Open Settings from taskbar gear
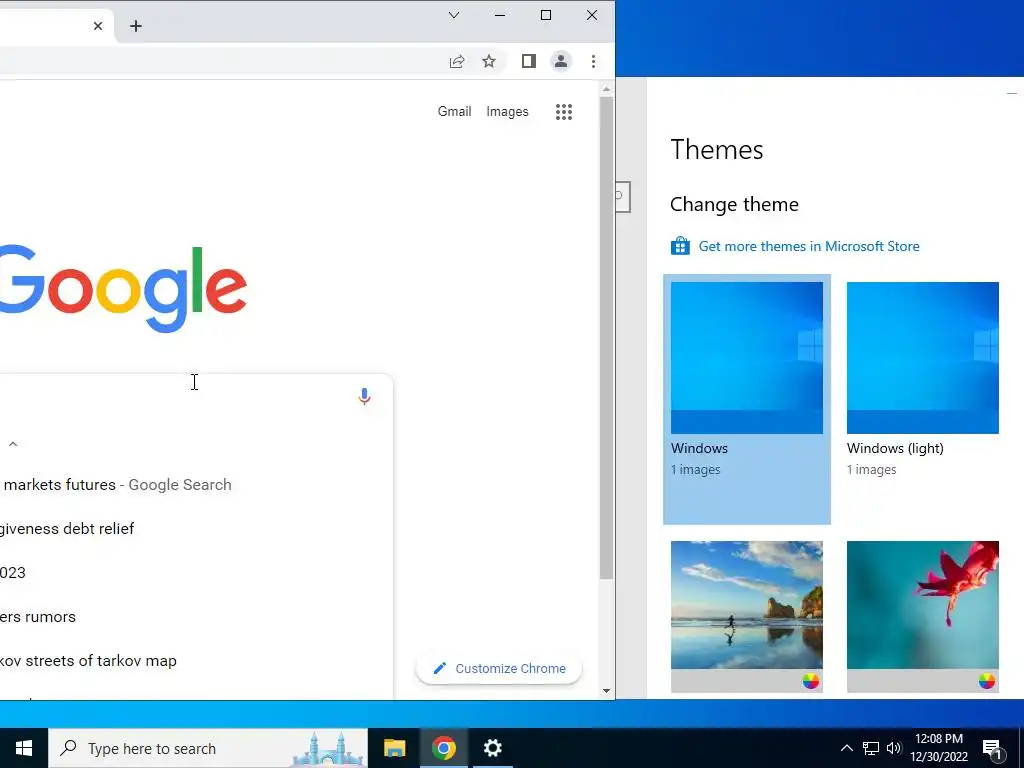Viewport: 1024px width, 768px height. [x=492, y=748]
